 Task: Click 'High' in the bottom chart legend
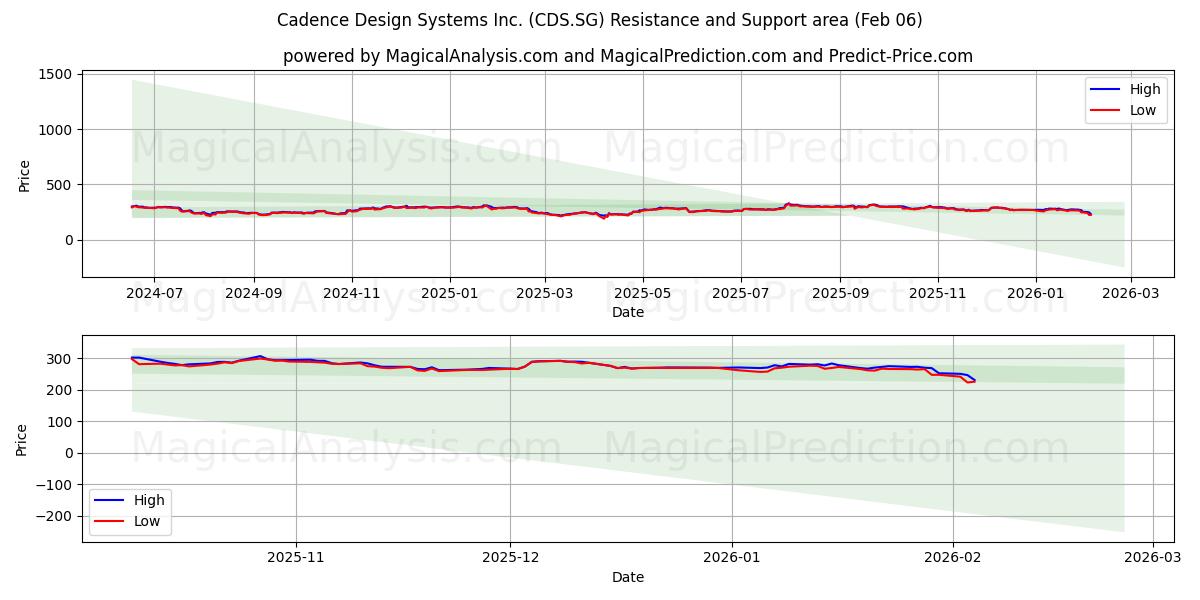point(149,500)
